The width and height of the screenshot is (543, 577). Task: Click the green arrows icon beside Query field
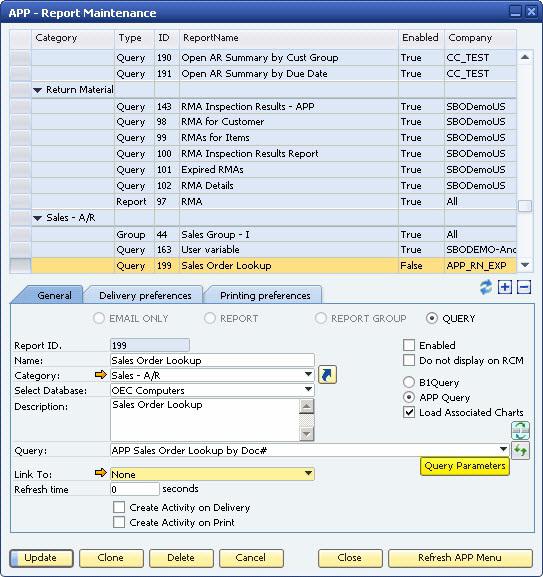click(x=520, y=450)
